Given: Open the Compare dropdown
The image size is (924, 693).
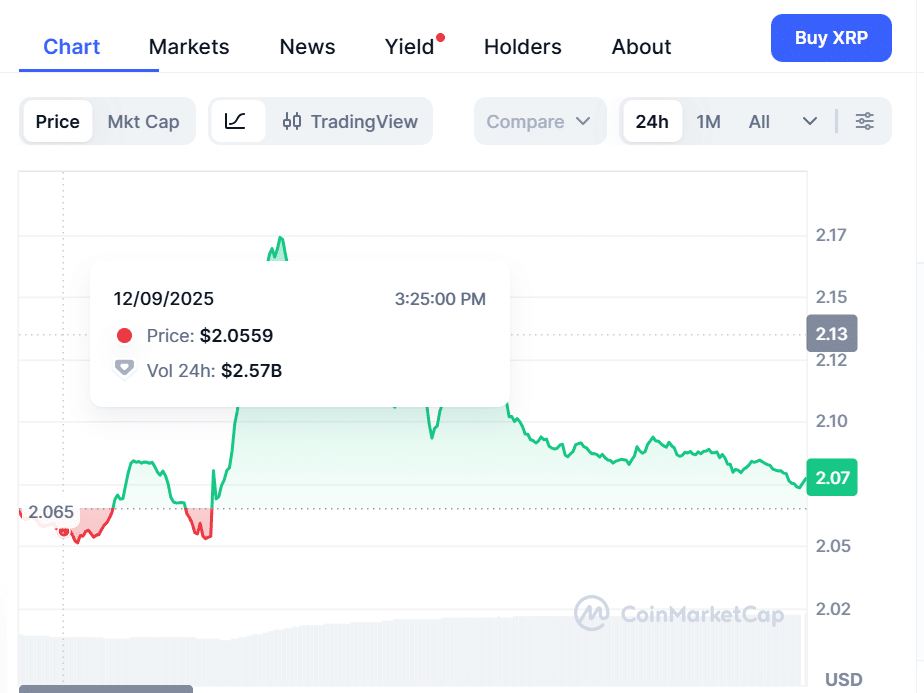Looking at the screenshot, I should (539, 121).
